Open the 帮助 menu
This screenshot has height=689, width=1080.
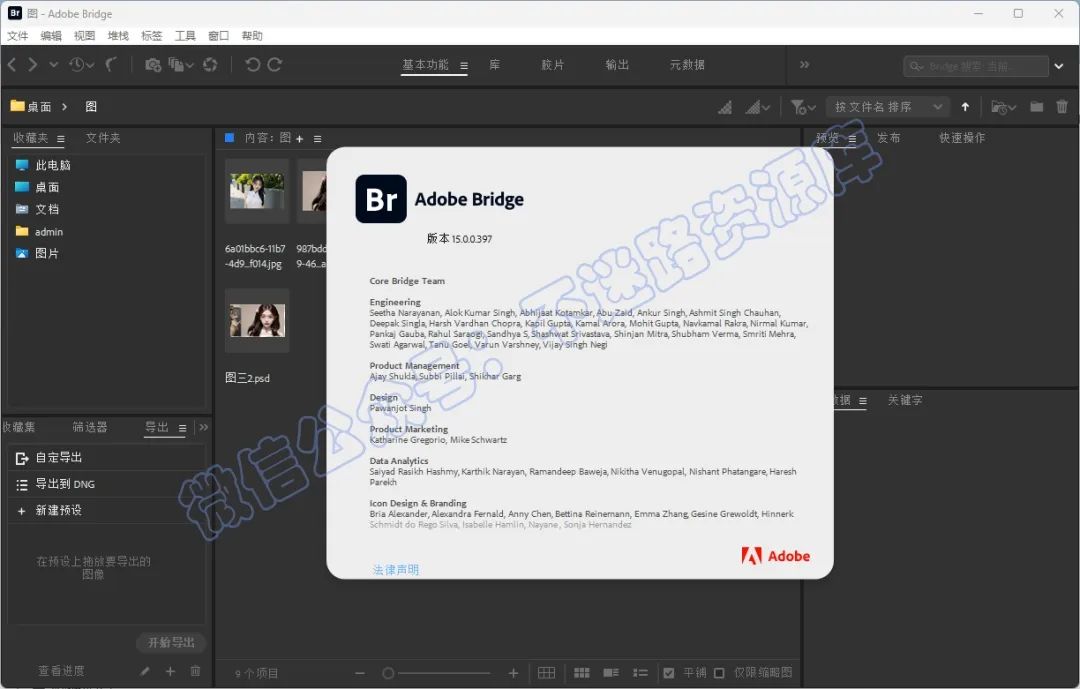(252, 36)
